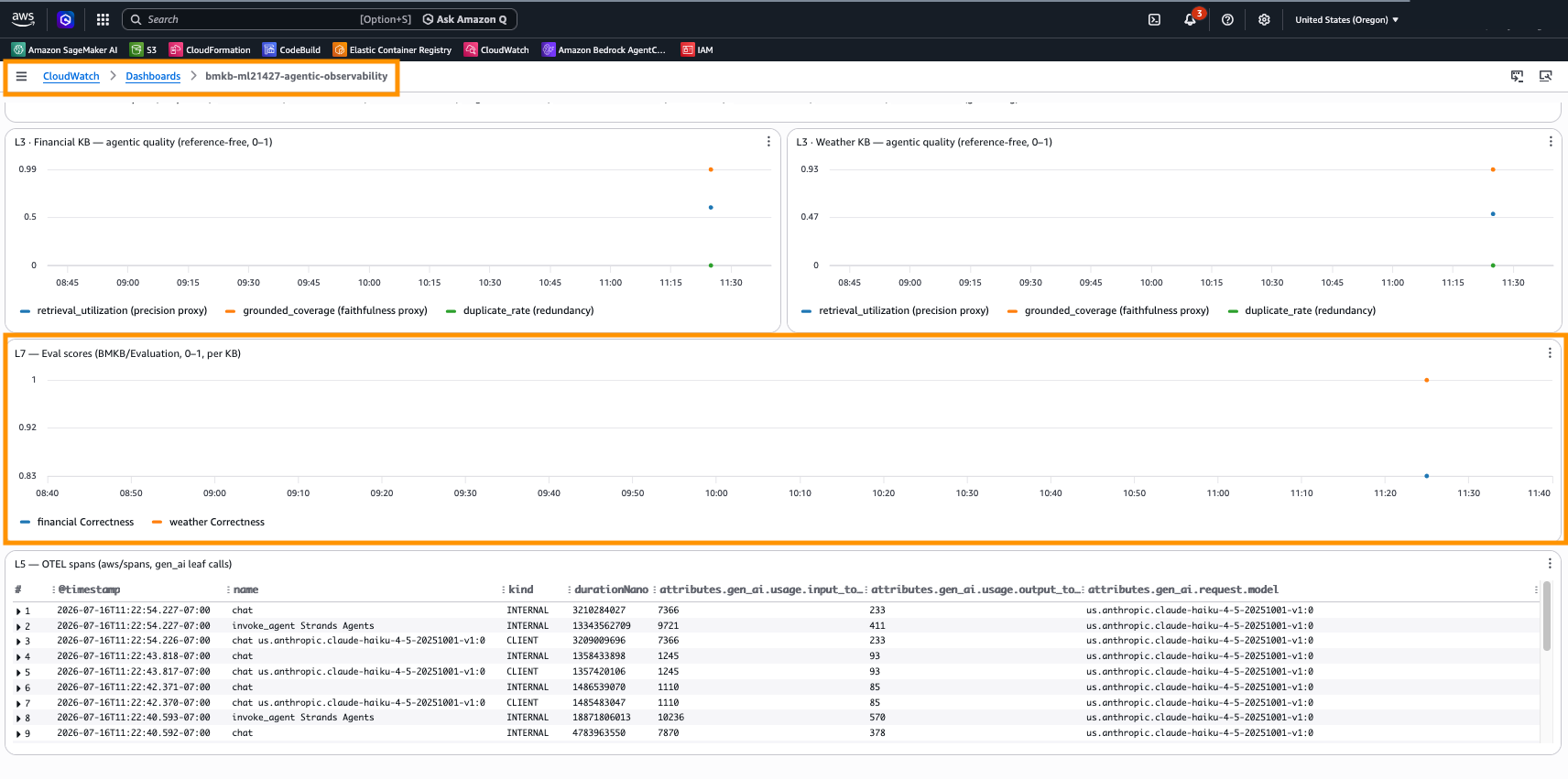1568x779 pixels.
Task: Toggle Financial KB duplicate_rate legend swatch
Action: point(451,311)
